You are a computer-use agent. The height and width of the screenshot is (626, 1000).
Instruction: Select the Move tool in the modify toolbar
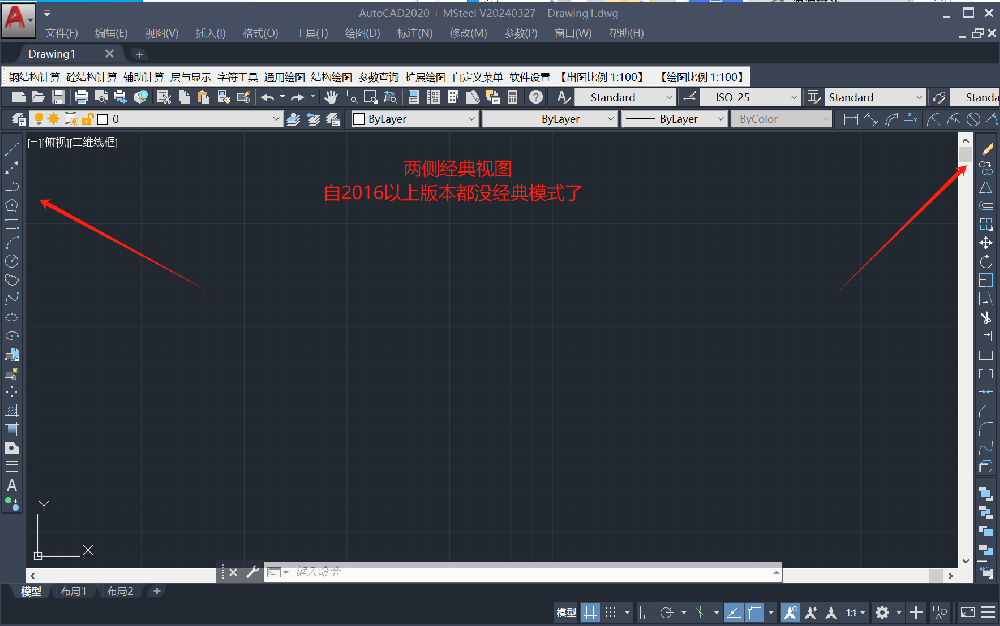pos(986,243)
